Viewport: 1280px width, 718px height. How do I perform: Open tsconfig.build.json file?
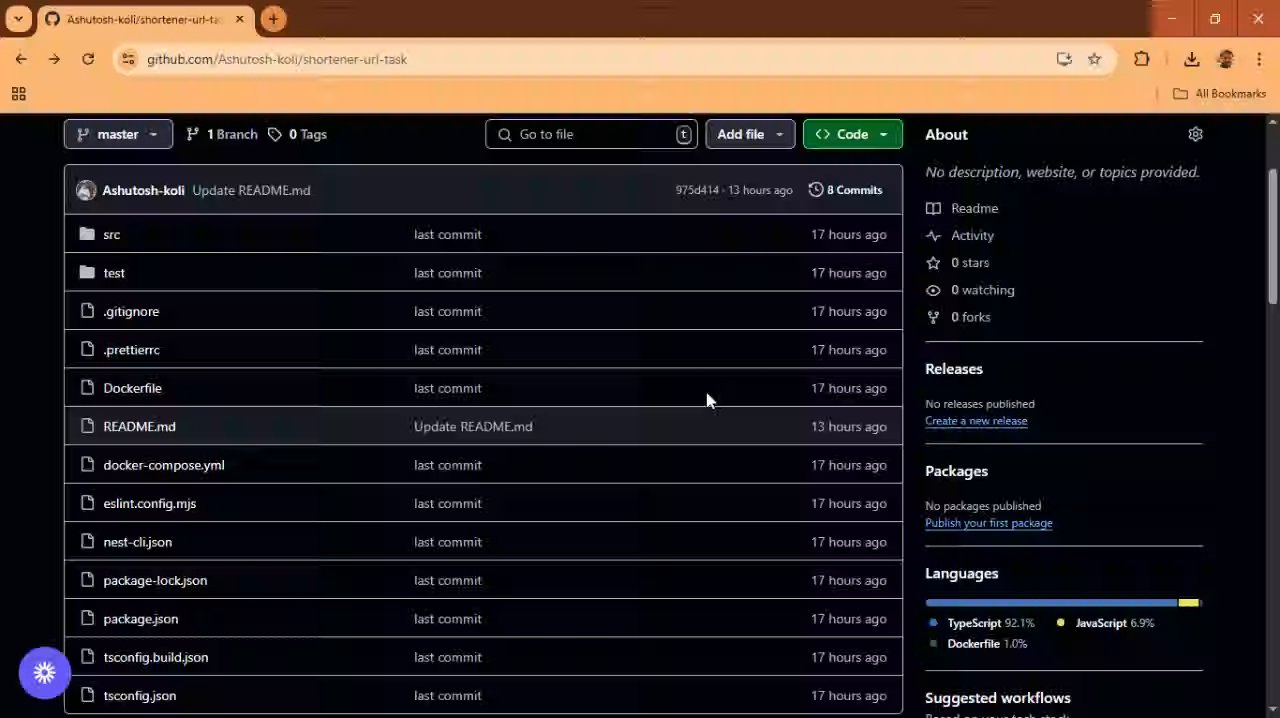click(x=155, y=657)
